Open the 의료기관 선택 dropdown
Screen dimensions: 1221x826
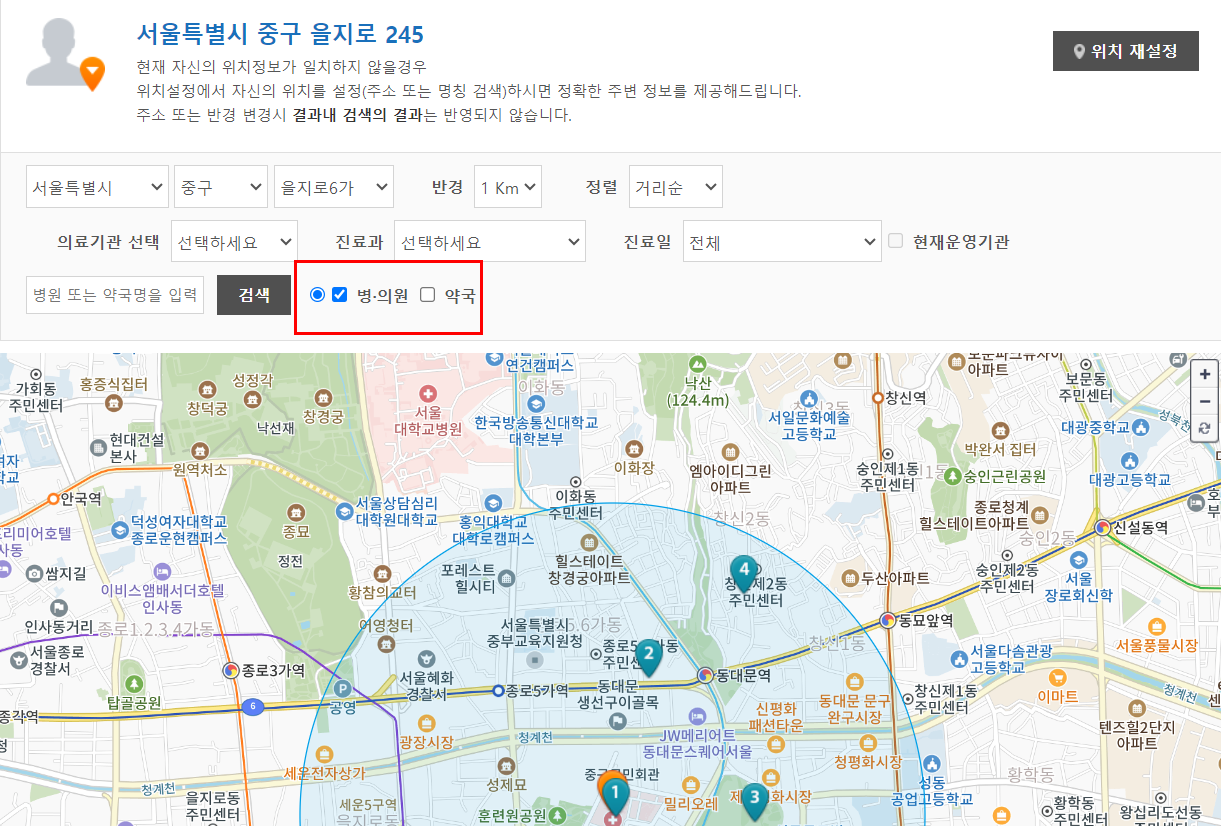234,242
